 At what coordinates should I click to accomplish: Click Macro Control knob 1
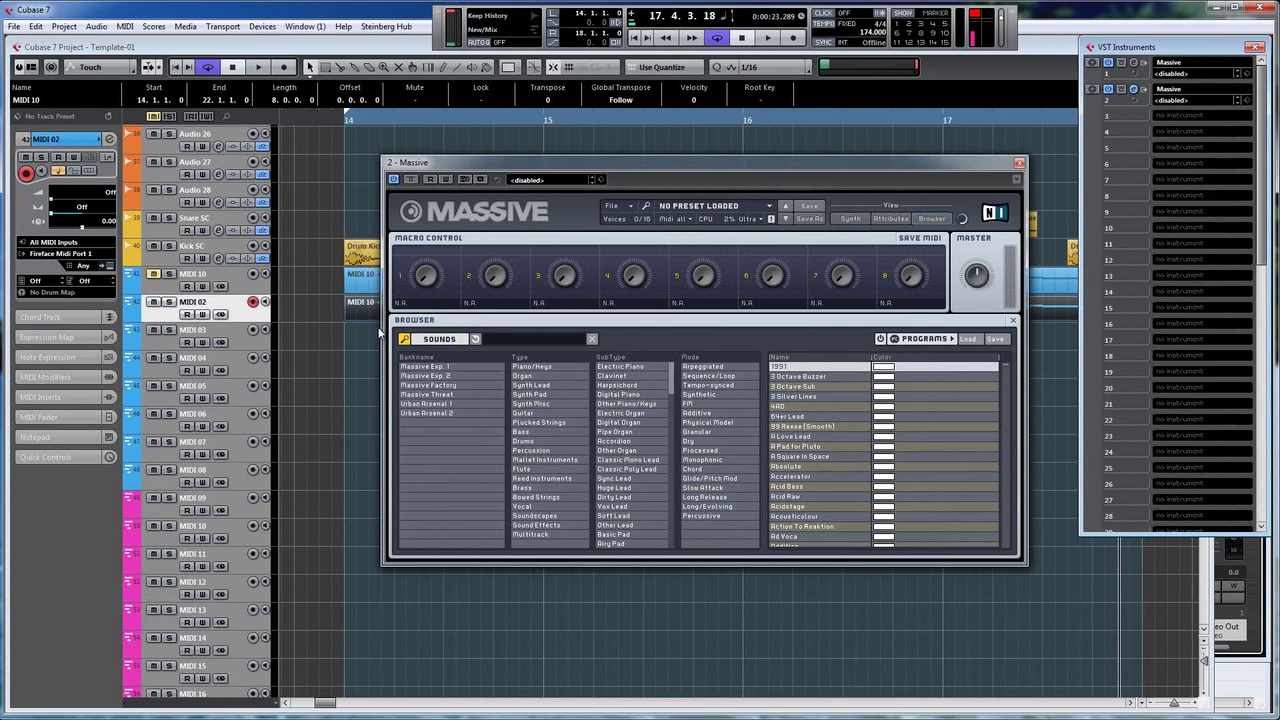tap(426, 275)
